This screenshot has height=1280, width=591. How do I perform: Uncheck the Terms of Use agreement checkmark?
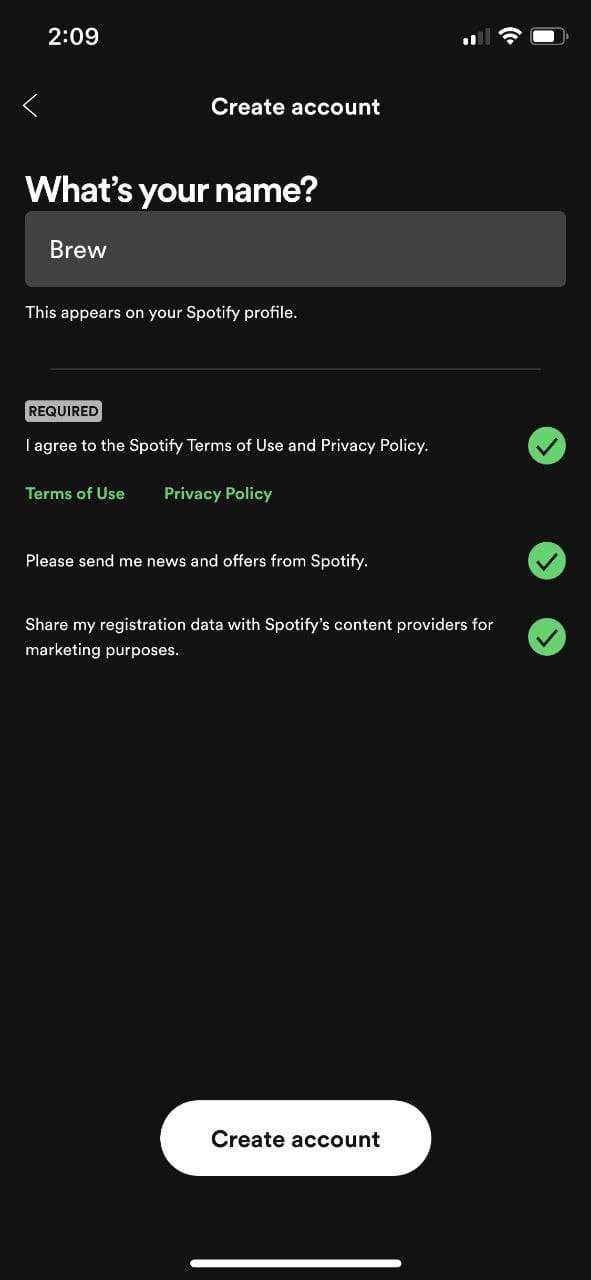point(546,445)
